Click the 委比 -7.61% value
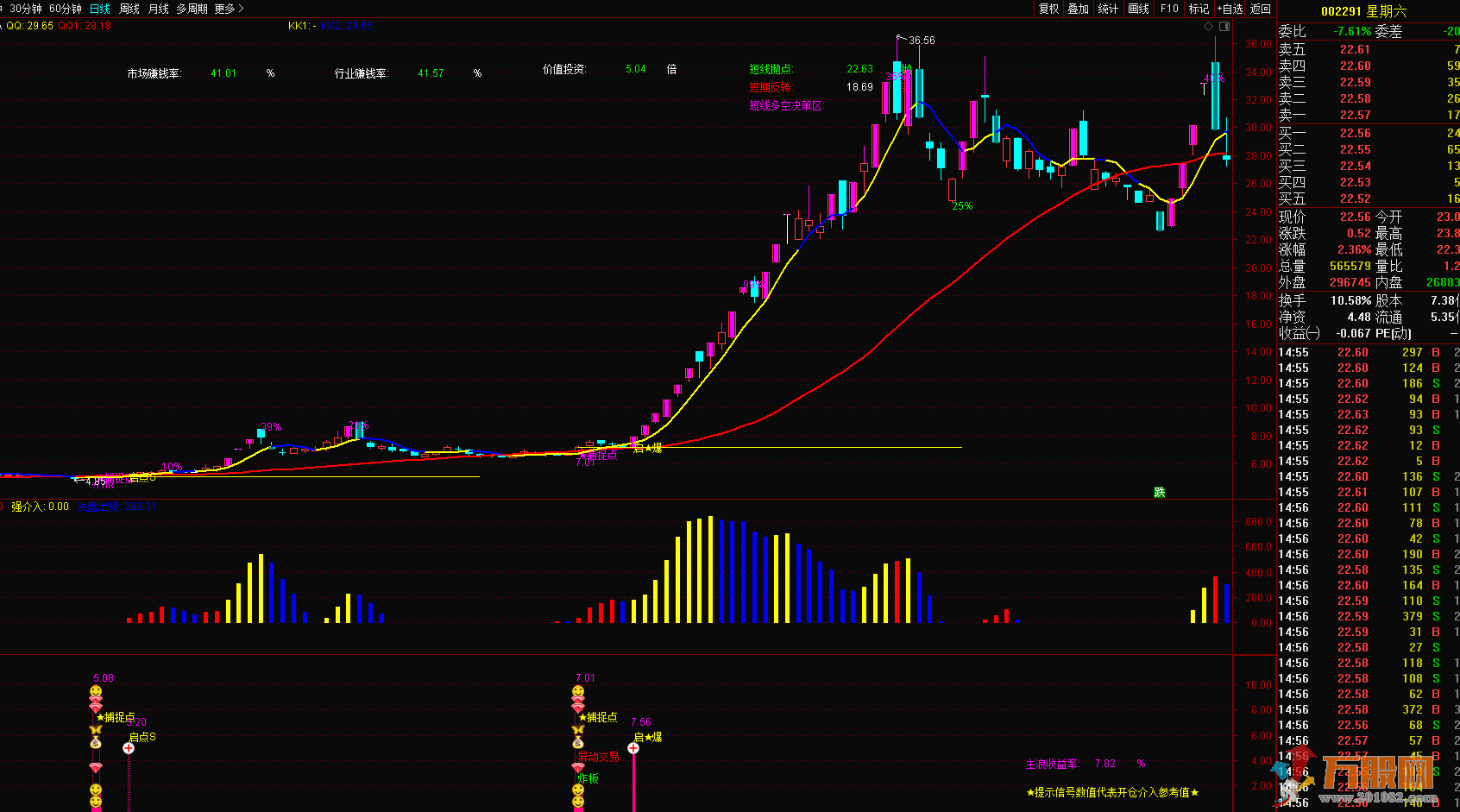 (1352, 31)
